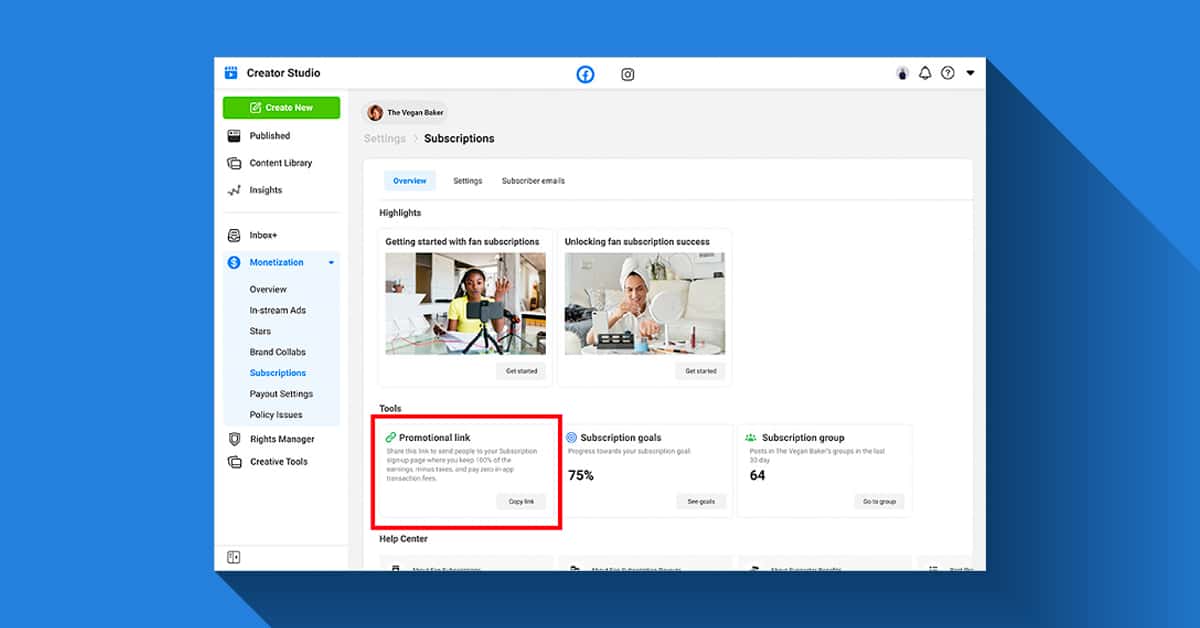Screen dimensions: 1200x628
Task: Open the notifications bell
Action: (925, 73)
